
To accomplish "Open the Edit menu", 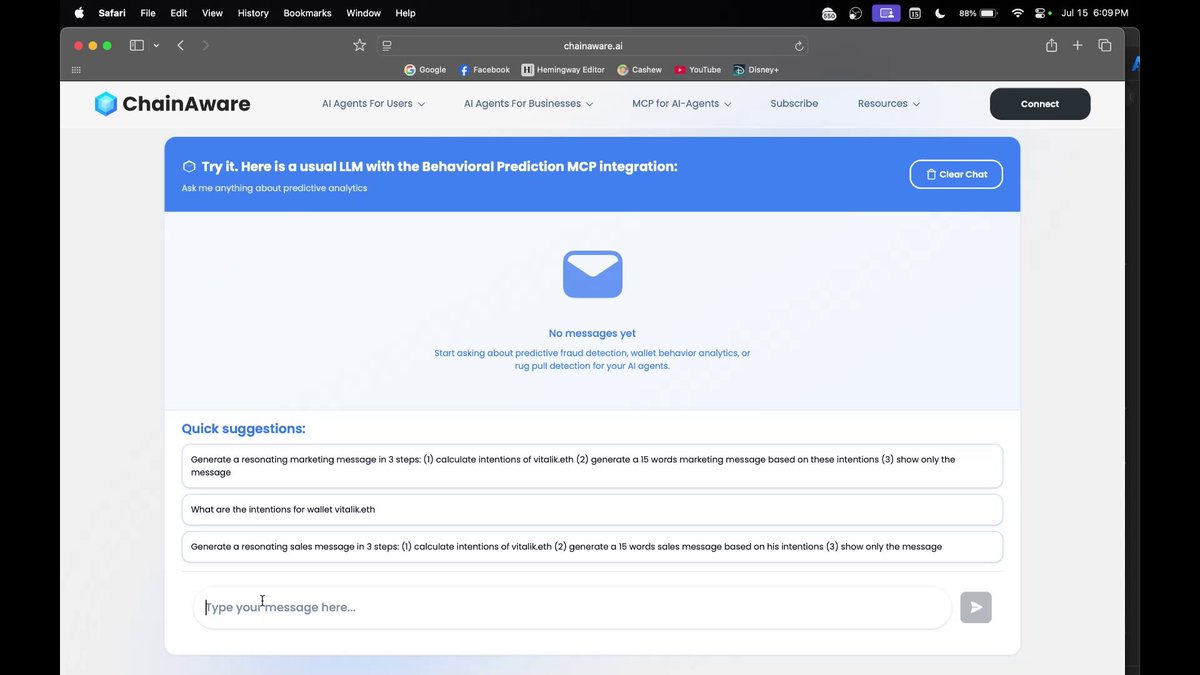I will pos(179,13).
